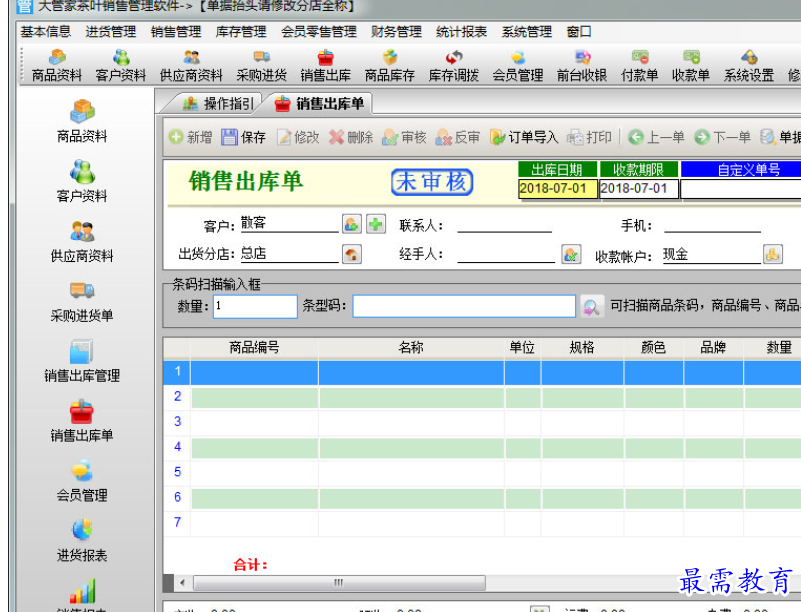Open 客户资料 in the top toolbar
The width and height of the screenshot is (801, 612).
pyautogui.click(x=121, y=66)
